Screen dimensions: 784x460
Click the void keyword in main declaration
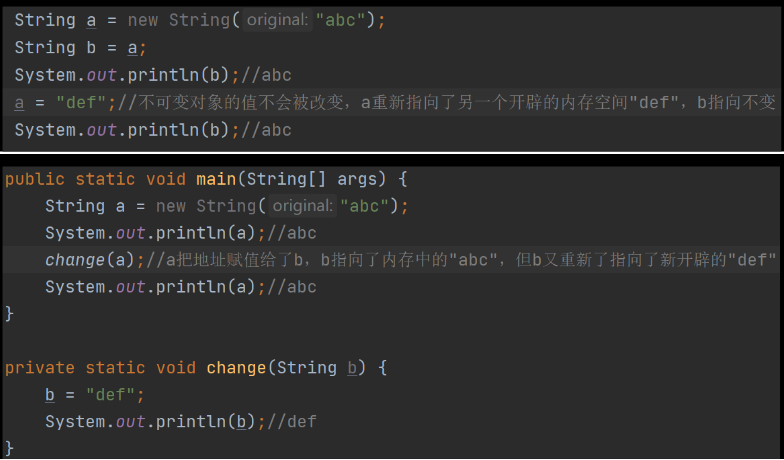[x=166, y=179]
